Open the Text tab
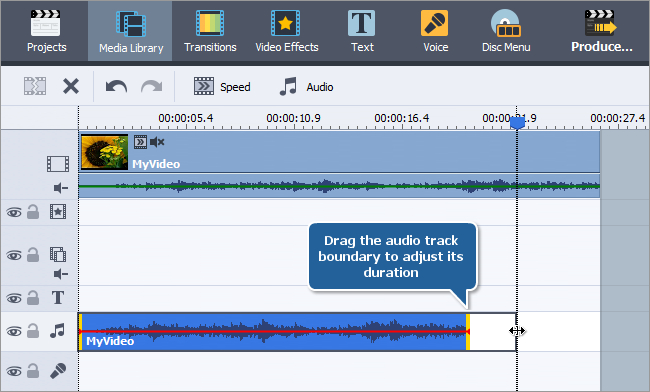Screen dimensions: 650x392 point(362,31)
